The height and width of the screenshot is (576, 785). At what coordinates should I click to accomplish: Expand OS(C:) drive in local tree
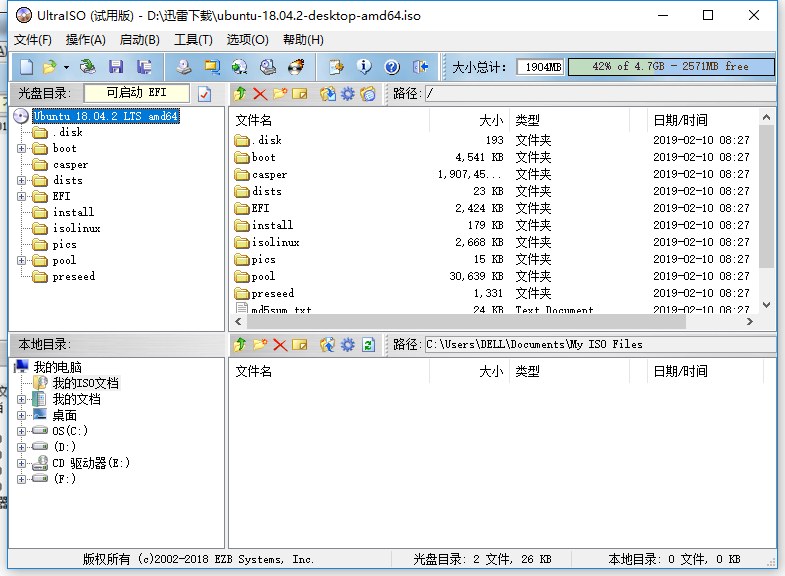22,431
